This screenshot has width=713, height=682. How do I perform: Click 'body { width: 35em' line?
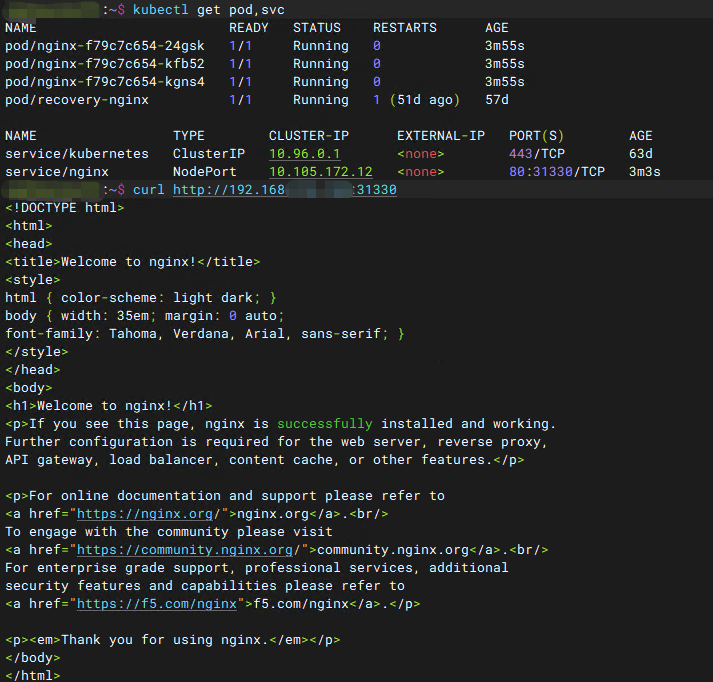(x=145, y=316)
